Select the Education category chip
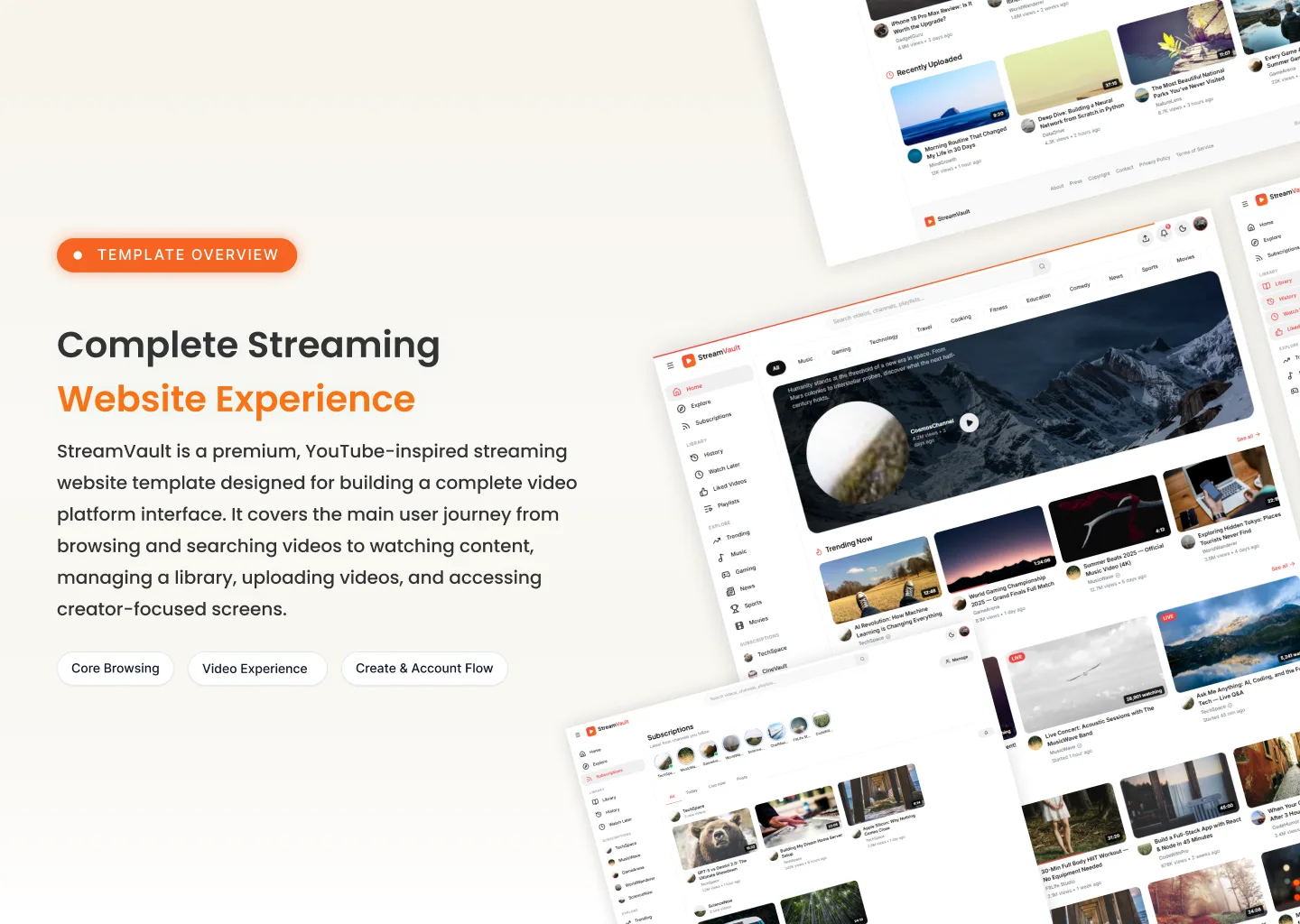The image size is (1300, 924). pos(1038,298)
